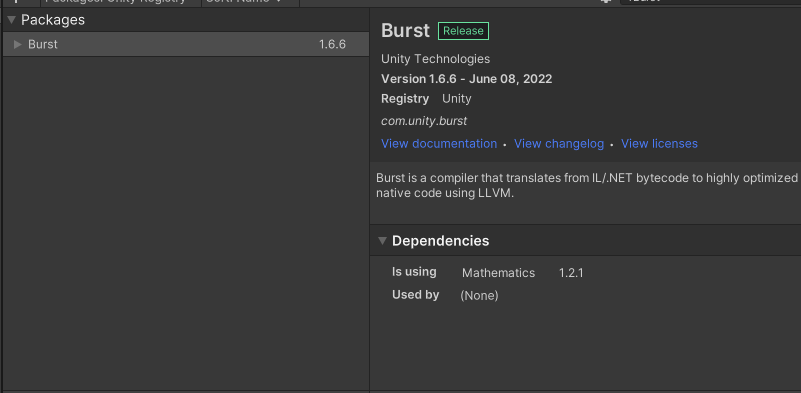Open the View changelog link
Image resolution: width=801 pixels, height=393 pixels.
(x=559, y=144)
